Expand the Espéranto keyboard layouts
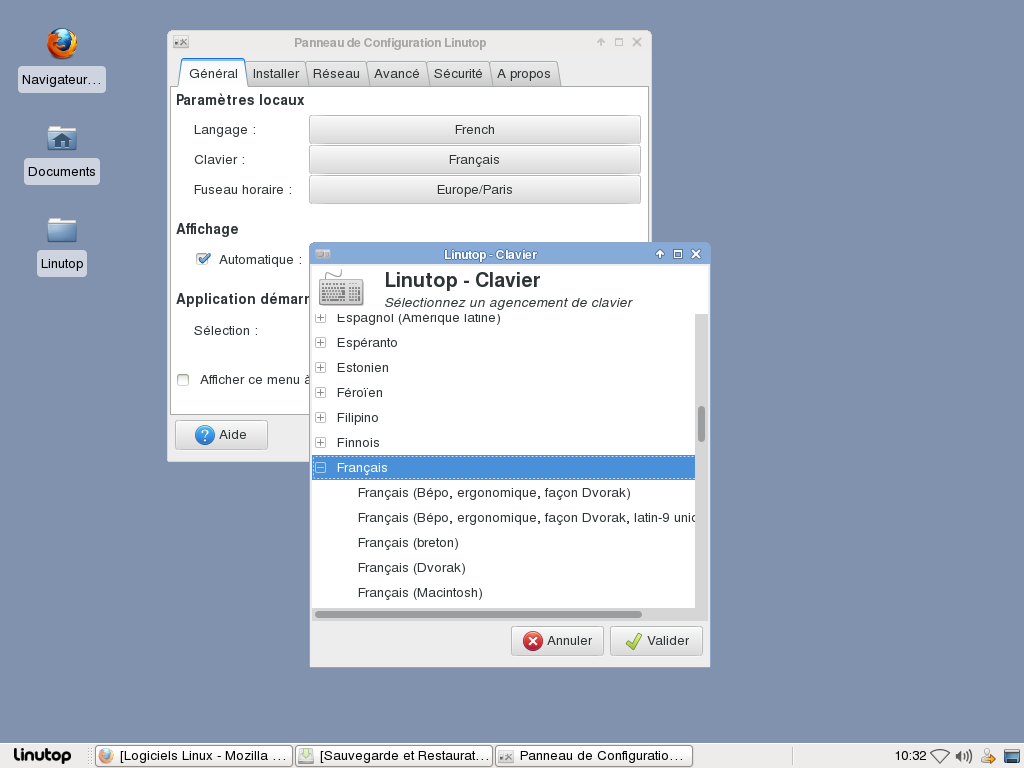1024x768 pixels. (x=321, y=343)
